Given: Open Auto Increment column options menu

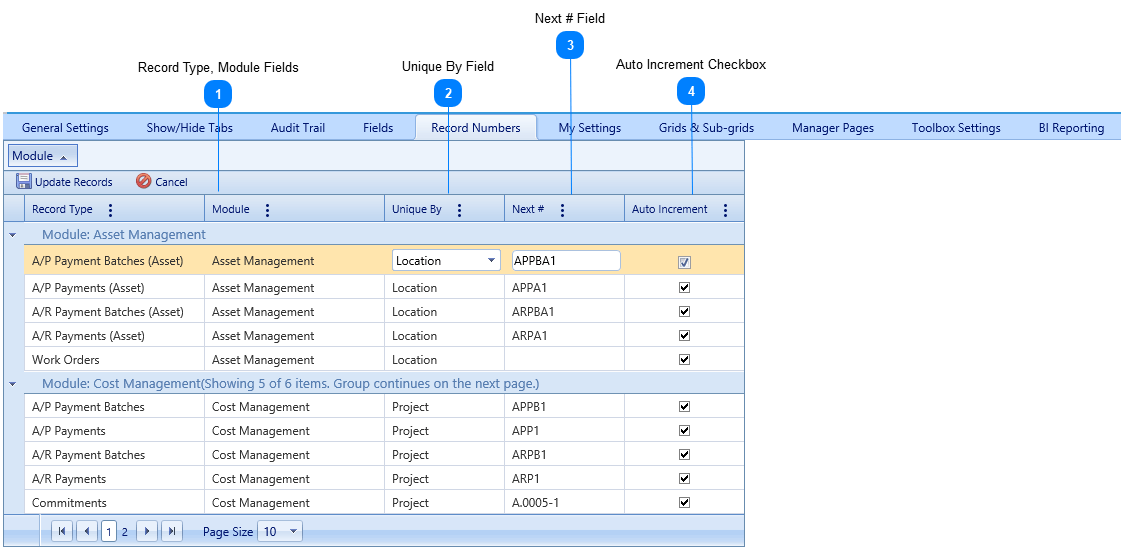Looking at the screenshot, I should 725,210.
